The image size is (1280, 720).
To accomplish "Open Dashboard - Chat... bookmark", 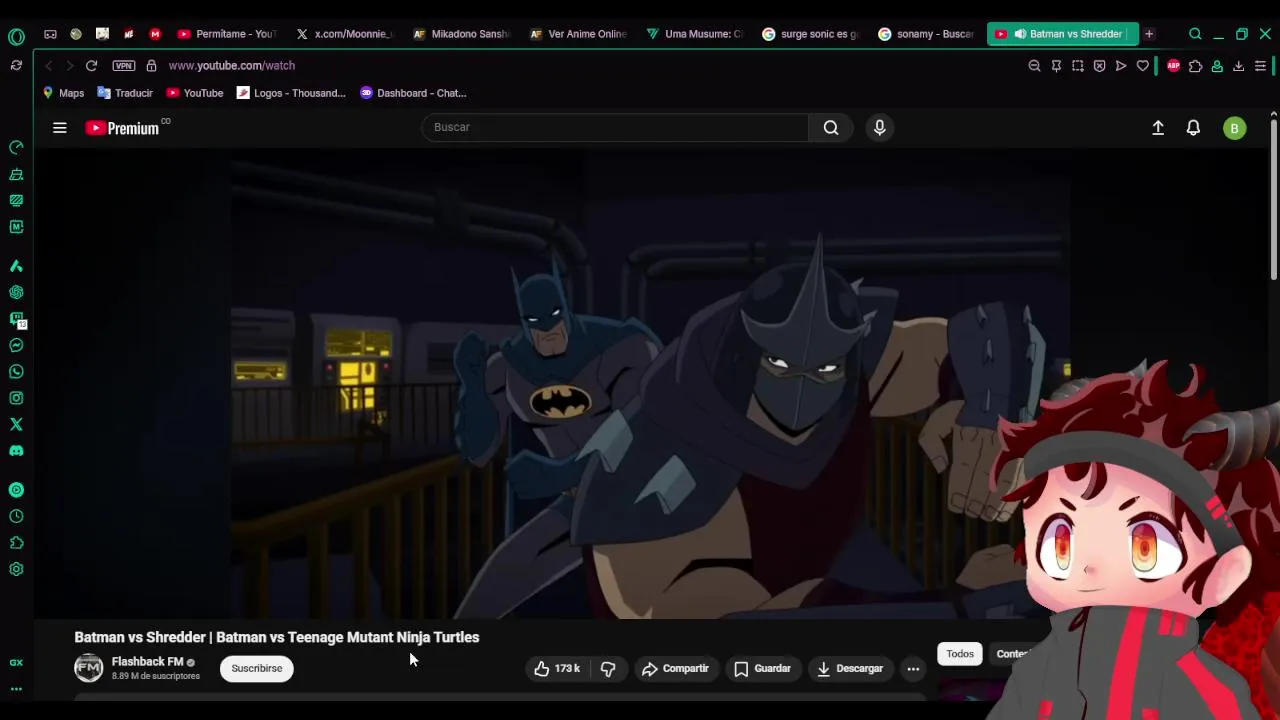I will pyautogui.click(x=413, y=93).
